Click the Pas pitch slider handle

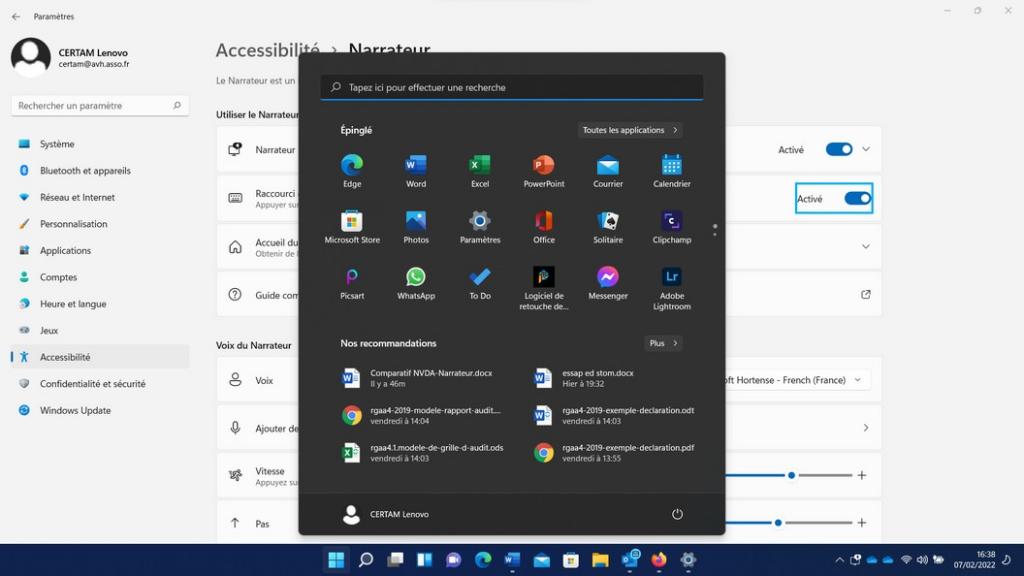click(x=778, y=522)
